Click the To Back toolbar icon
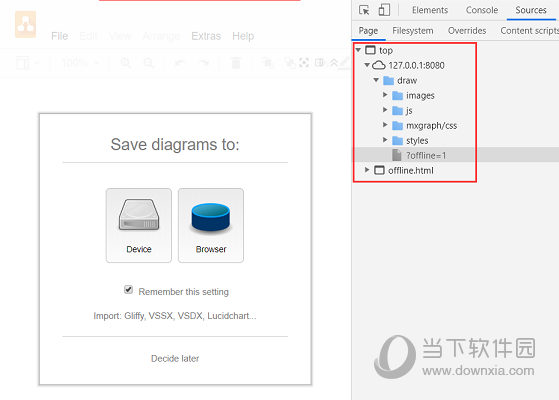The width and height of the screenshot is (559, 400). tap(290, 63)
